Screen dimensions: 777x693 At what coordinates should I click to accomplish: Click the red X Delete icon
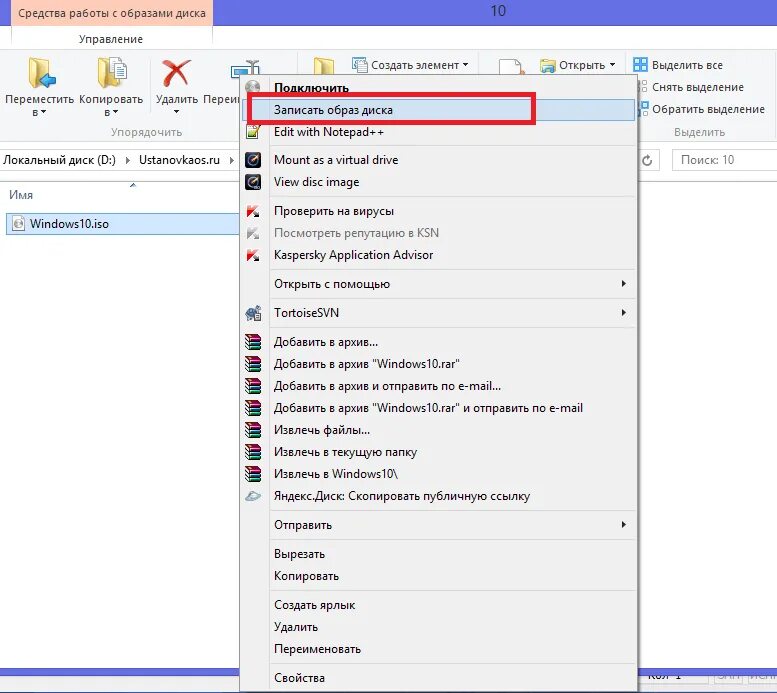tap(176, 73)
